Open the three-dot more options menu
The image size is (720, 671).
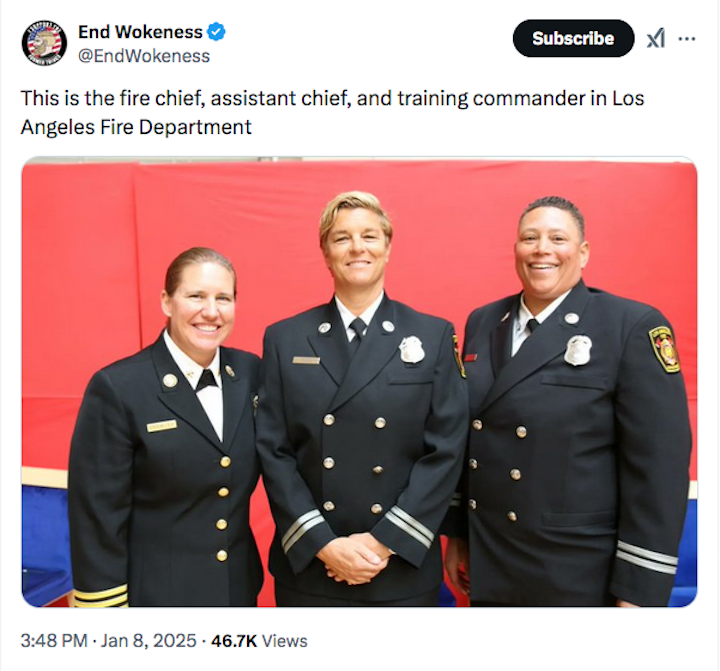click(686, 39)
